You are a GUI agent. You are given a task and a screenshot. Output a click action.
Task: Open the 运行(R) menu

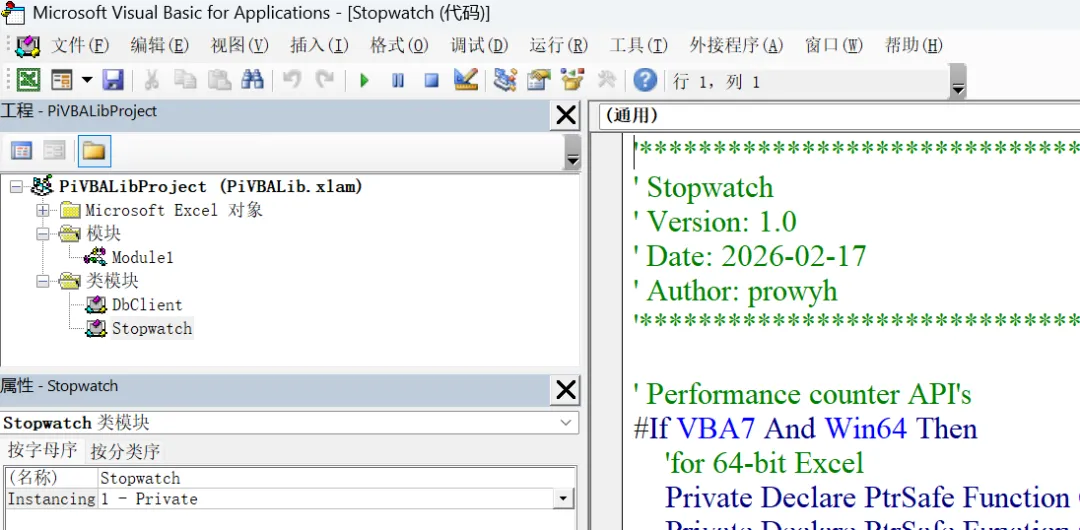pyautogui.click(x=558, y=45)
